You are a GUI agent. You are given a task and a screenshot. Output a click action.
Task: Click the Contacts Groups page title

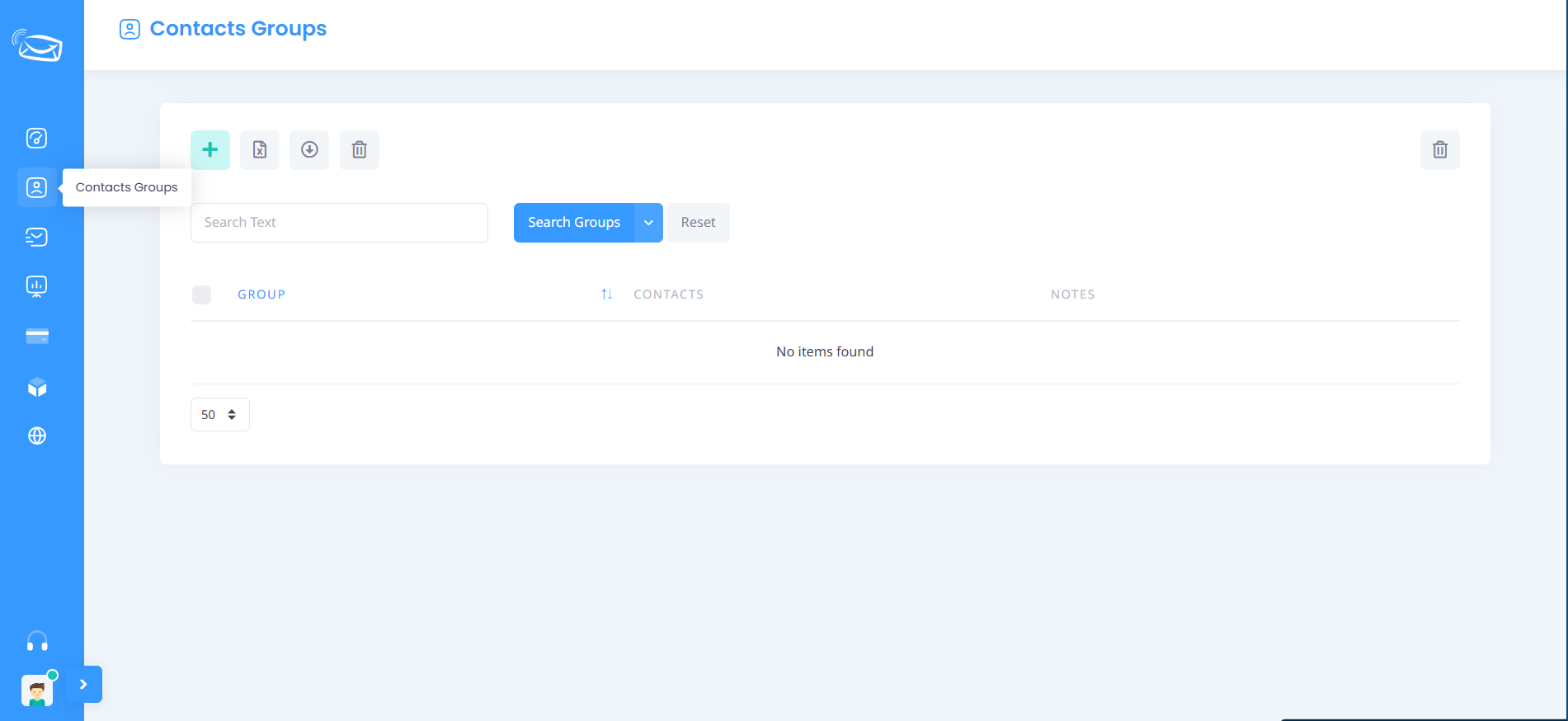tap(238, 29)
